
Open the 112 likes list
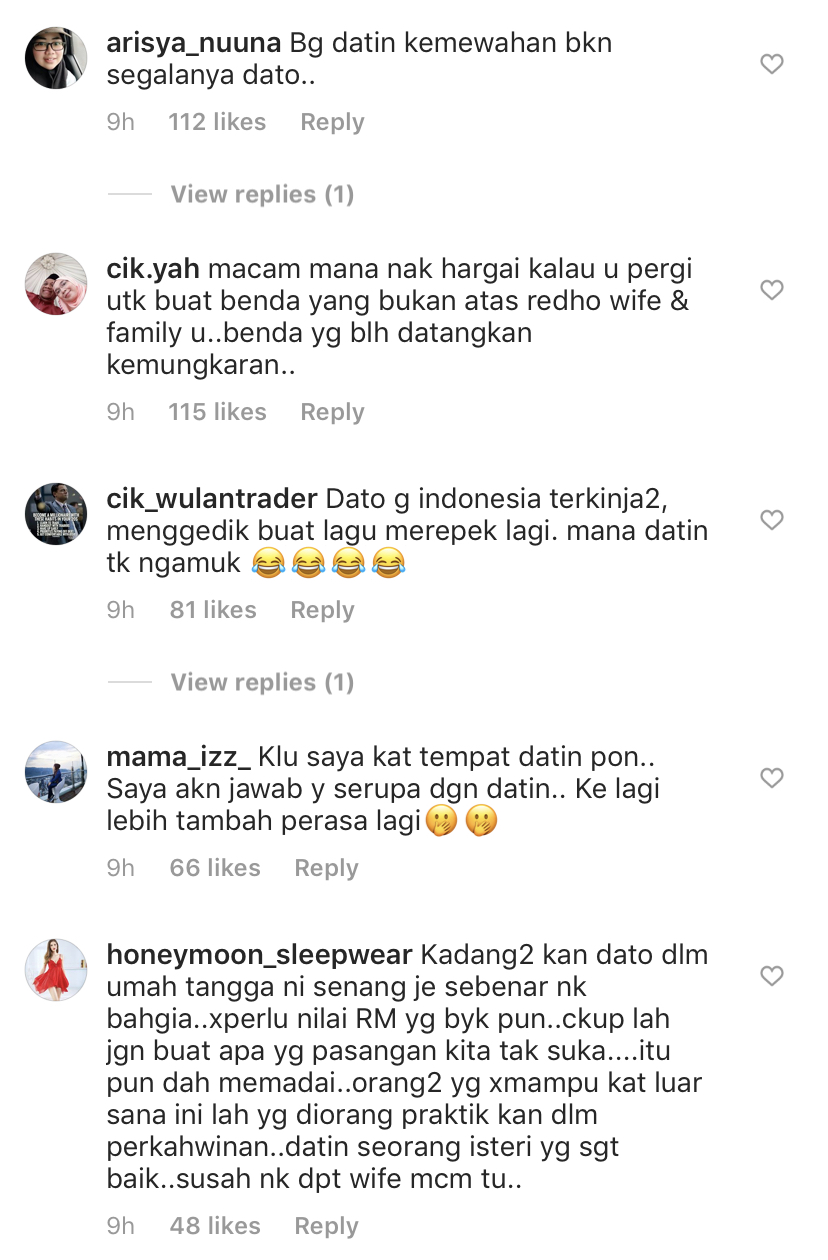(x=217, y=122)
